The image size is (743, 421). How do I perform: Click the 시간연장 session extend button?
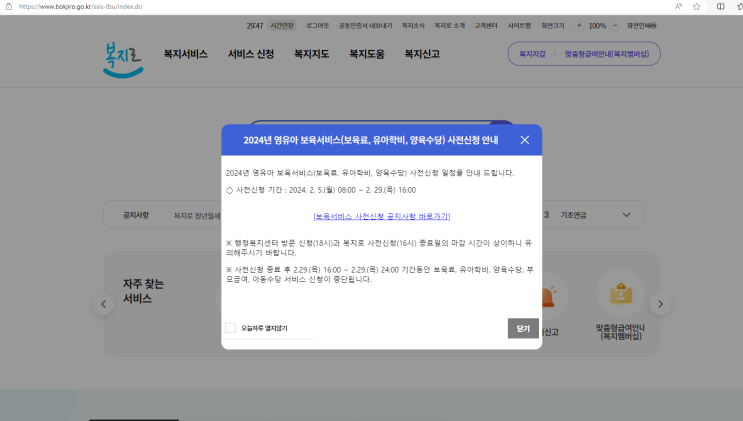pyautogui.click(x=282, y=25)
